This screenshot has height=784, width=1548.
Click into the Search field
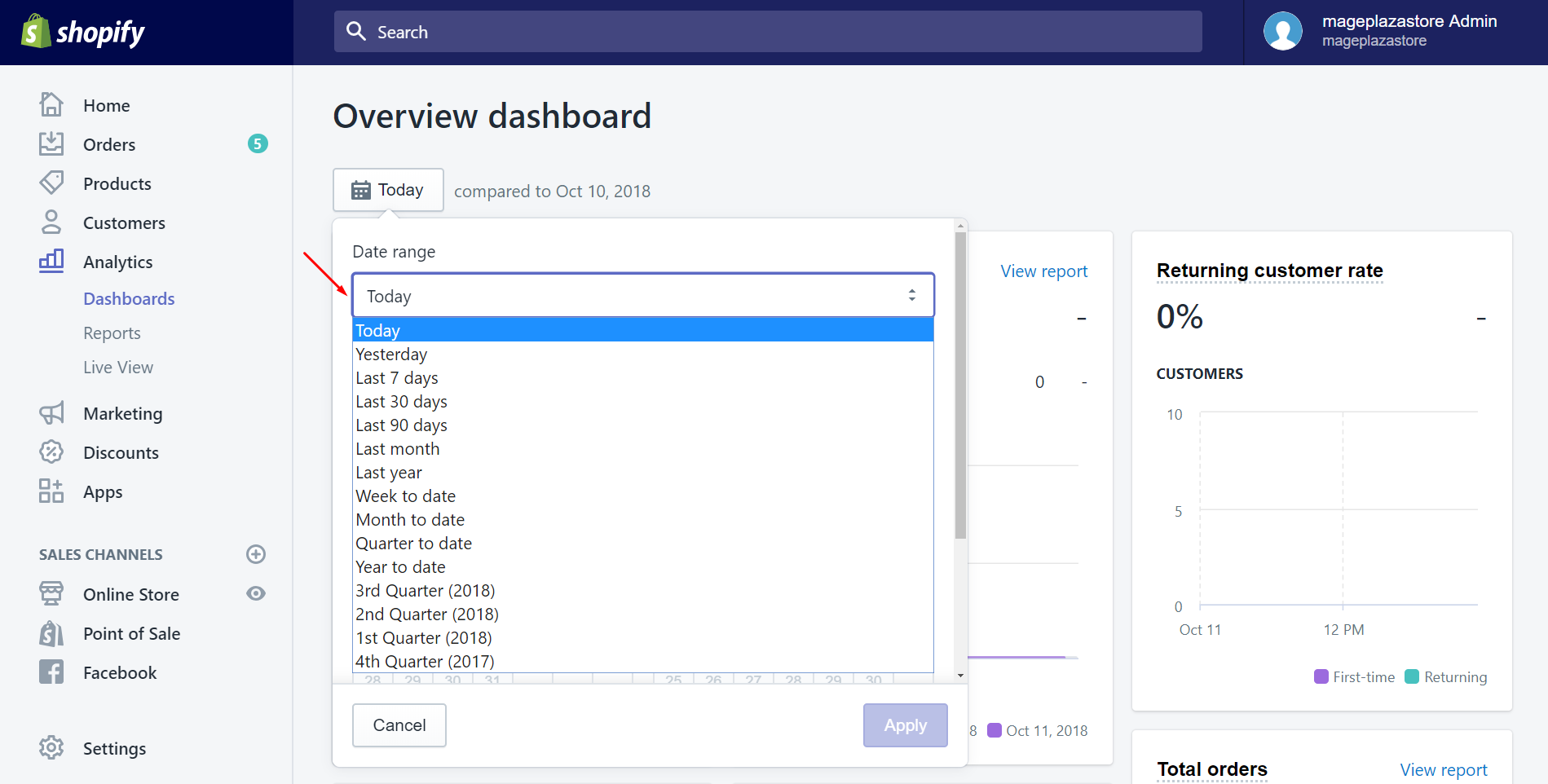click(768, 31)
